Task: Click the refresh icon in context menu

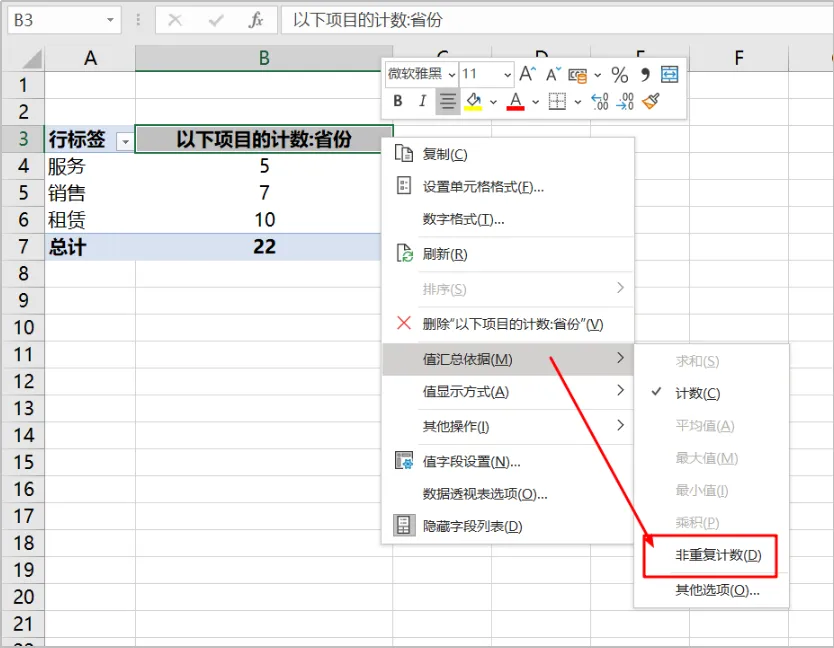Action: [404, 253]
